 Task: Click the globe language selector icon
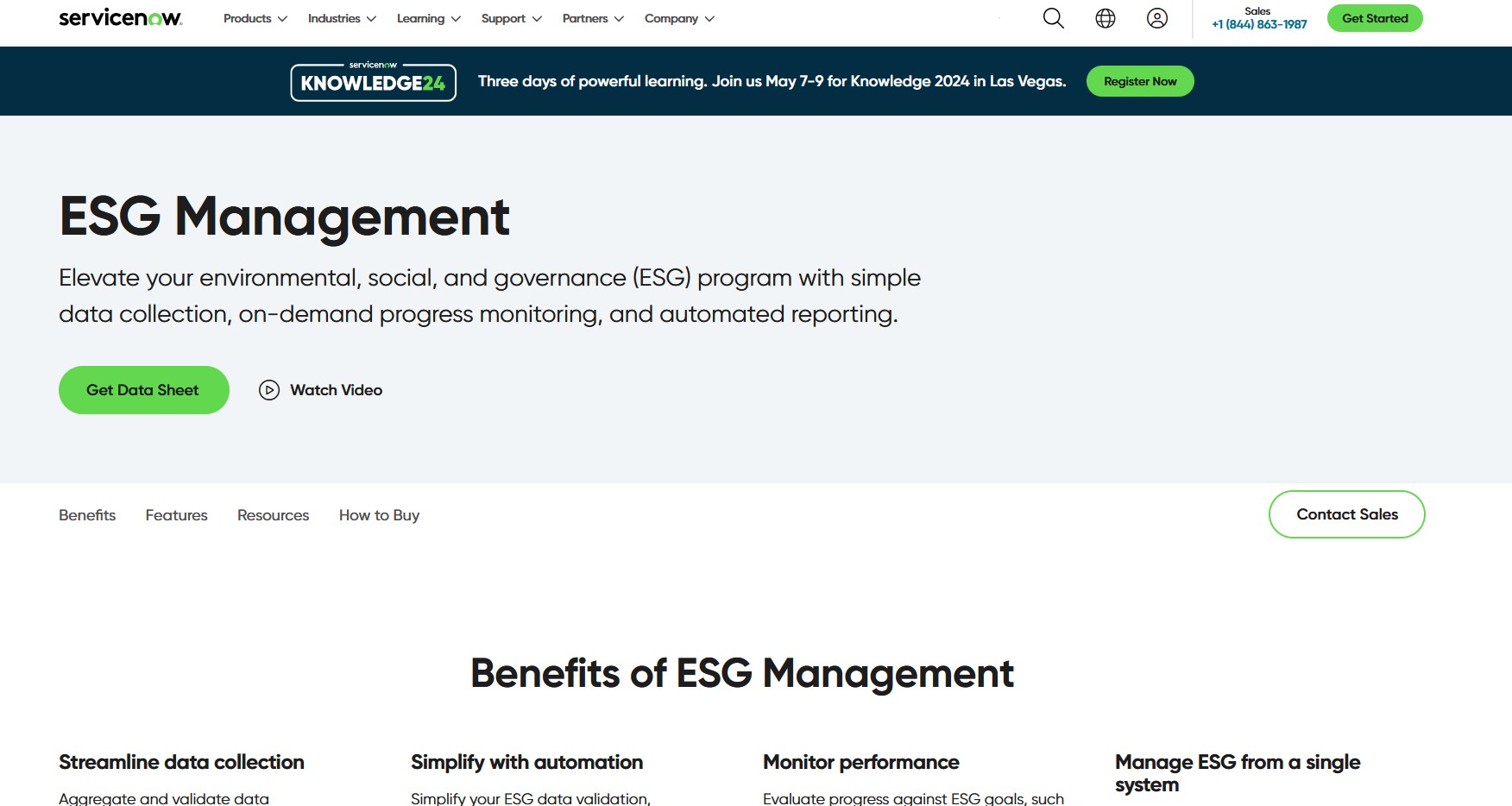(x=1105, y=18)
